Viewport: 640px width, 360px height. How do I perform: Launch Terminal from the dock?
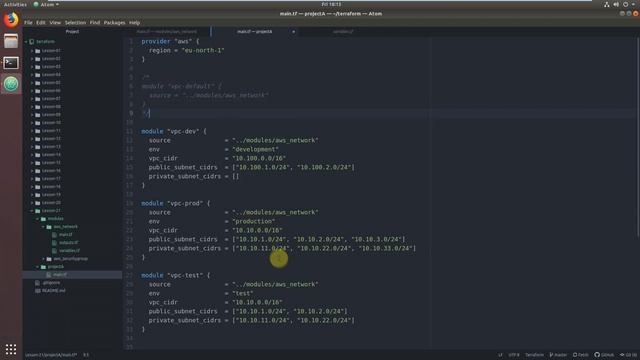(11, 63)
